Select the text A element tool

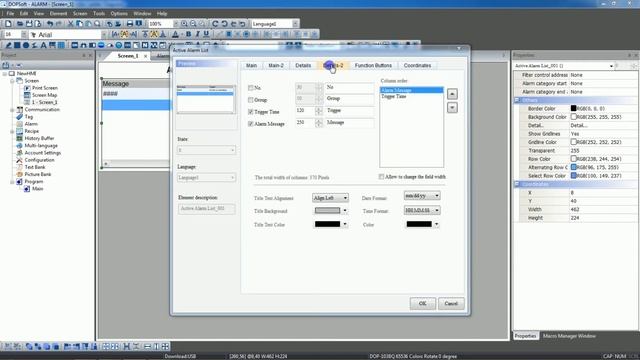[43, 45]
